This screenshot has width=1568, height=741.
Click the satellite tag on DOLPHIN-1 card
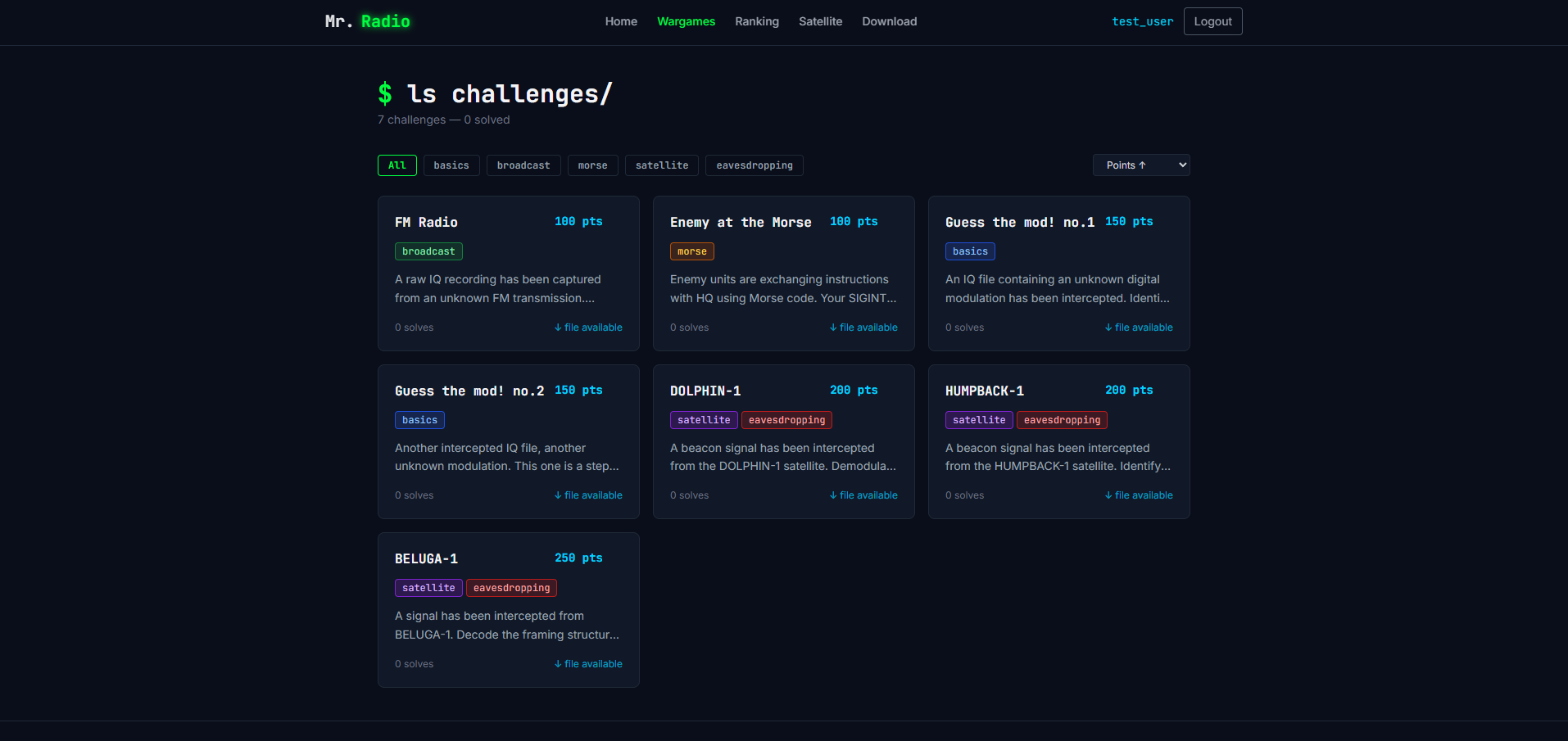(704, 420)
